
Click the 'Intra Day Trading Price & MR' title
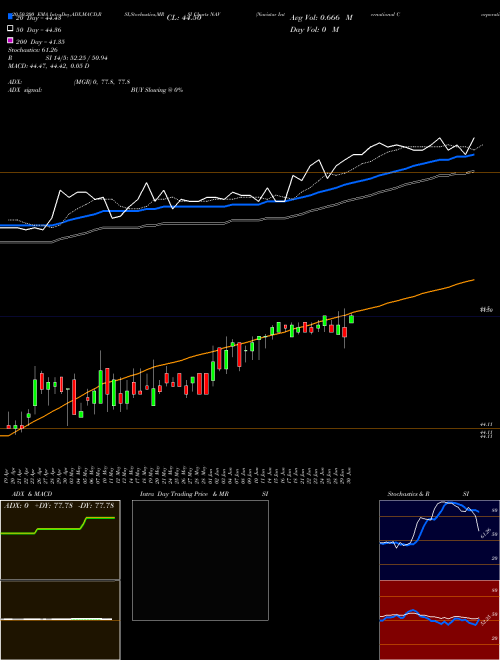click(184, 494)
